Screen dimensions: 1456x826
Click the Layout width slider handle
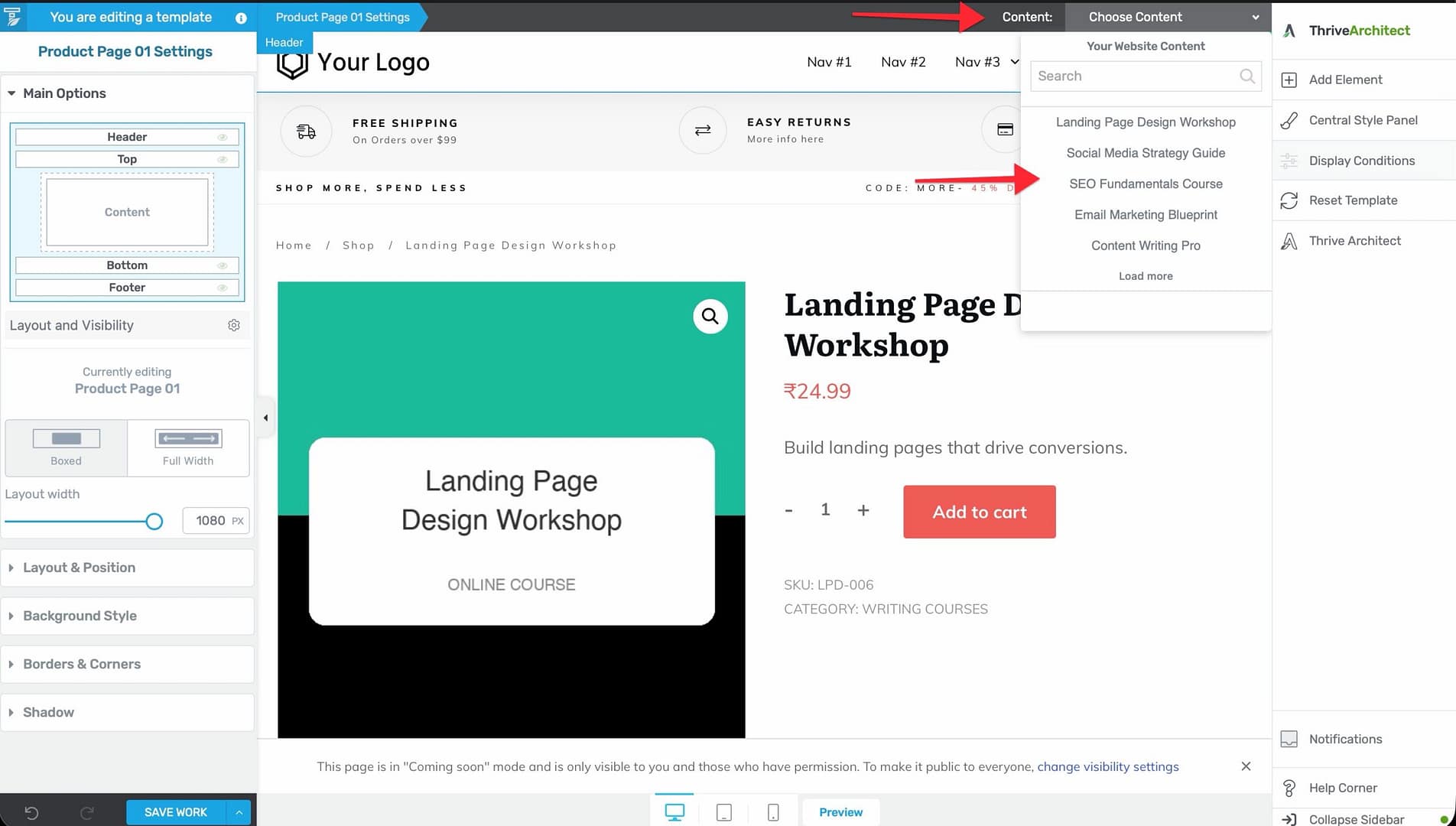(154, 522)
